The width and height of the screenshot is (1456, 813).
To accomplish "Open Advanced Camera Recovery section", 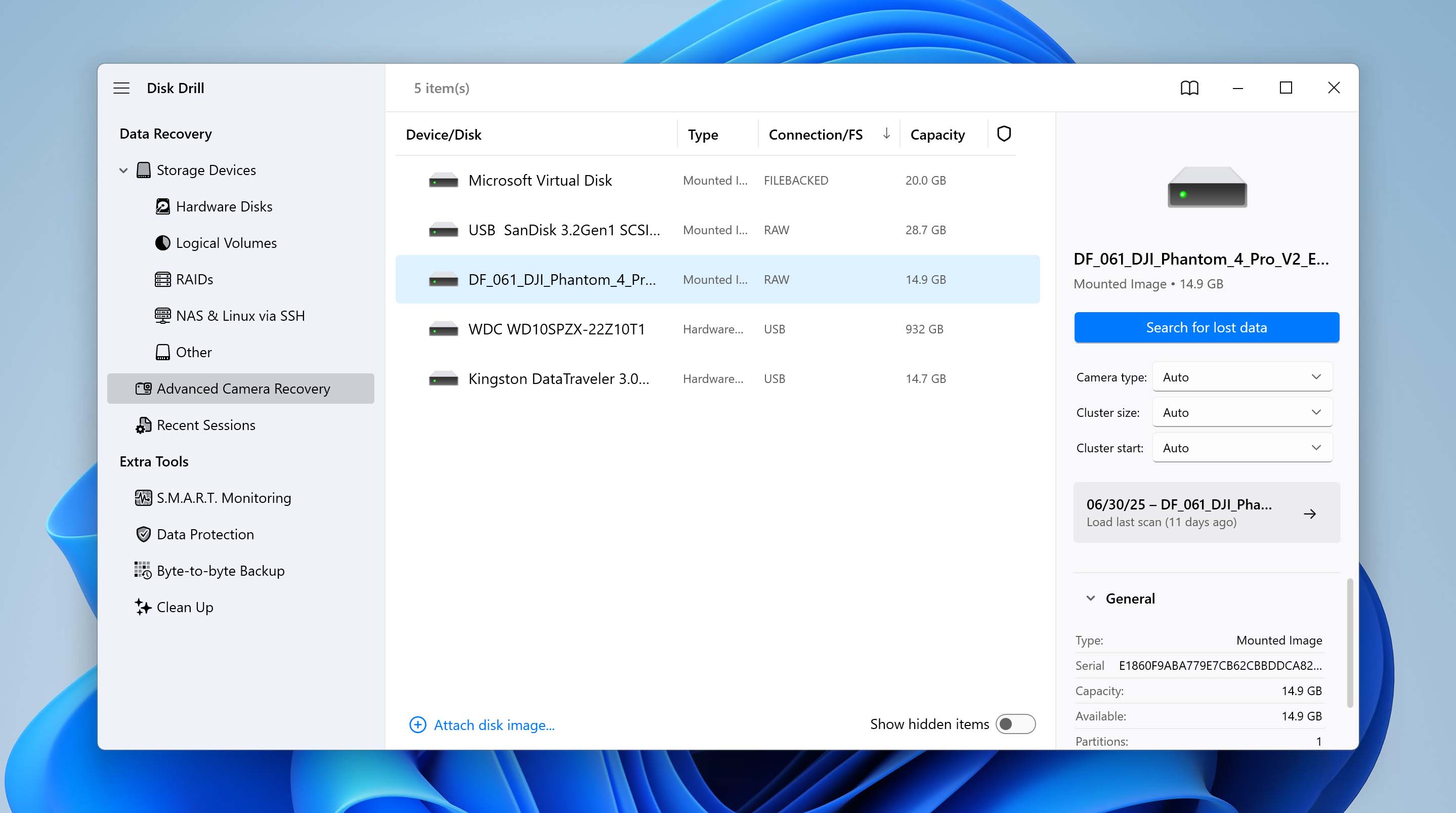I will tap(241, 389).
